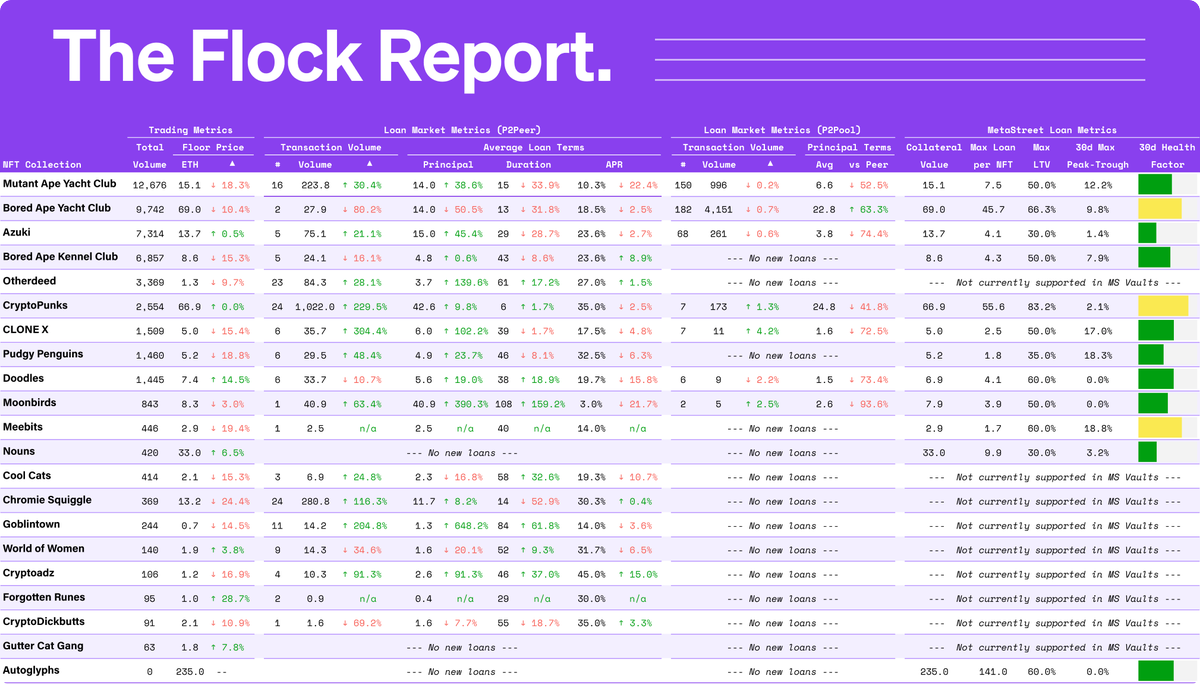Viewport: 1200px width, 685px height.
Task: Select CryptoPunks yellow health factor bar
Action: [1163, 306]
